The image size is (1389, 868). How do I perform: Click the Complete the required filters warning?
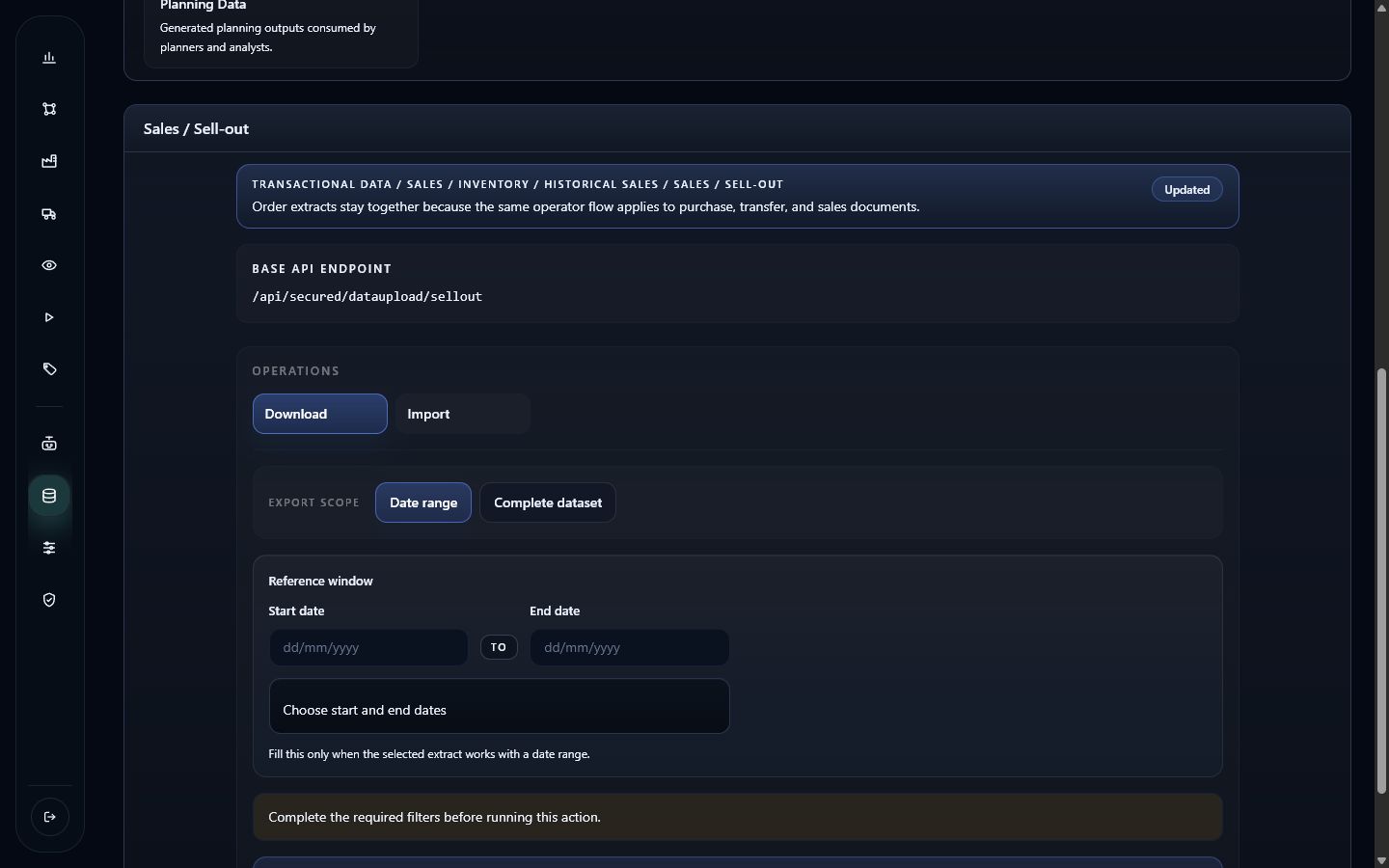coord(738,817)
